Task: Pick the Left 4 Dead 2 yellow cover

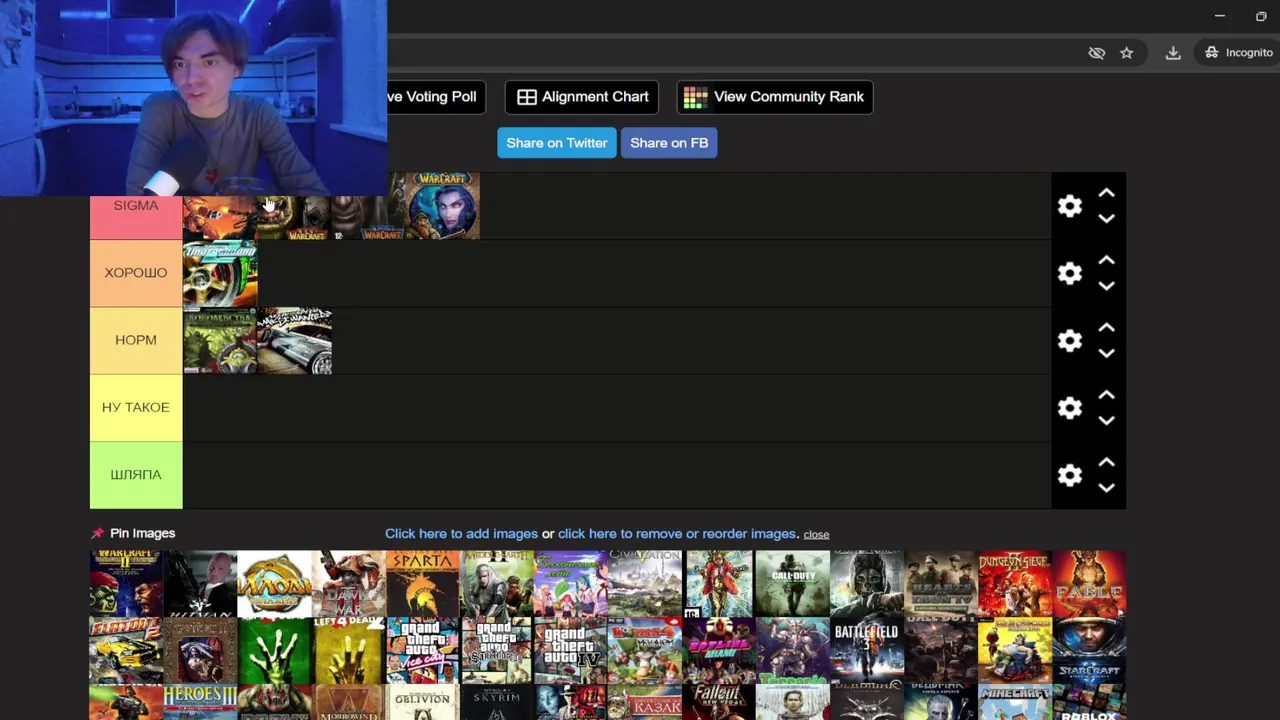Action: click(348, 651)
